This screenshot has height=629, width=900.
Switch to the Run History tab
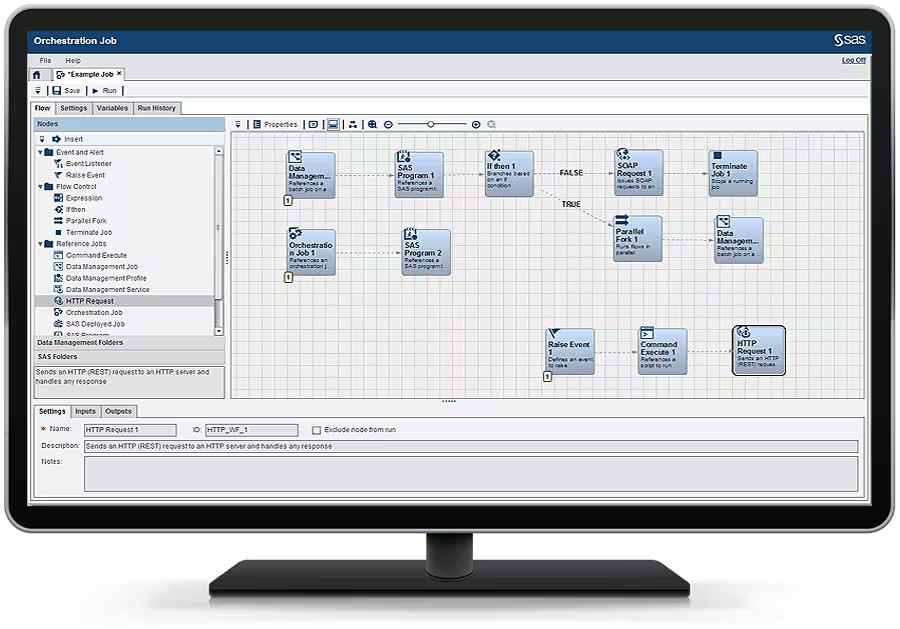[157, 108]
